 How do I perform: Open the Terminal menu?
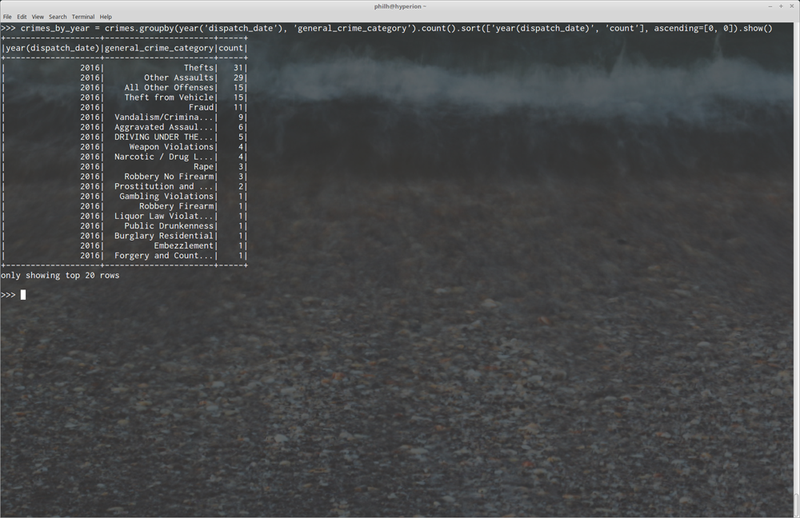coord(83,17)
